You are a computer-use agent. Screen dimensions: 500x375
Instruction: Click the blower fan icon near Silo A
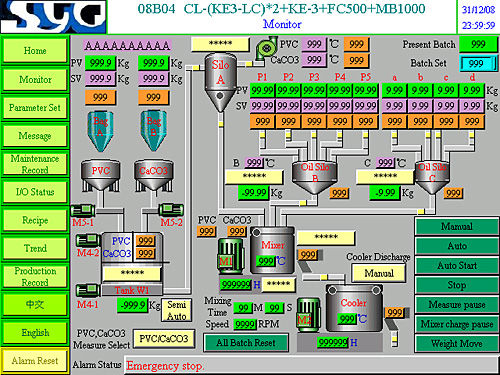click(x=266, y=49)
